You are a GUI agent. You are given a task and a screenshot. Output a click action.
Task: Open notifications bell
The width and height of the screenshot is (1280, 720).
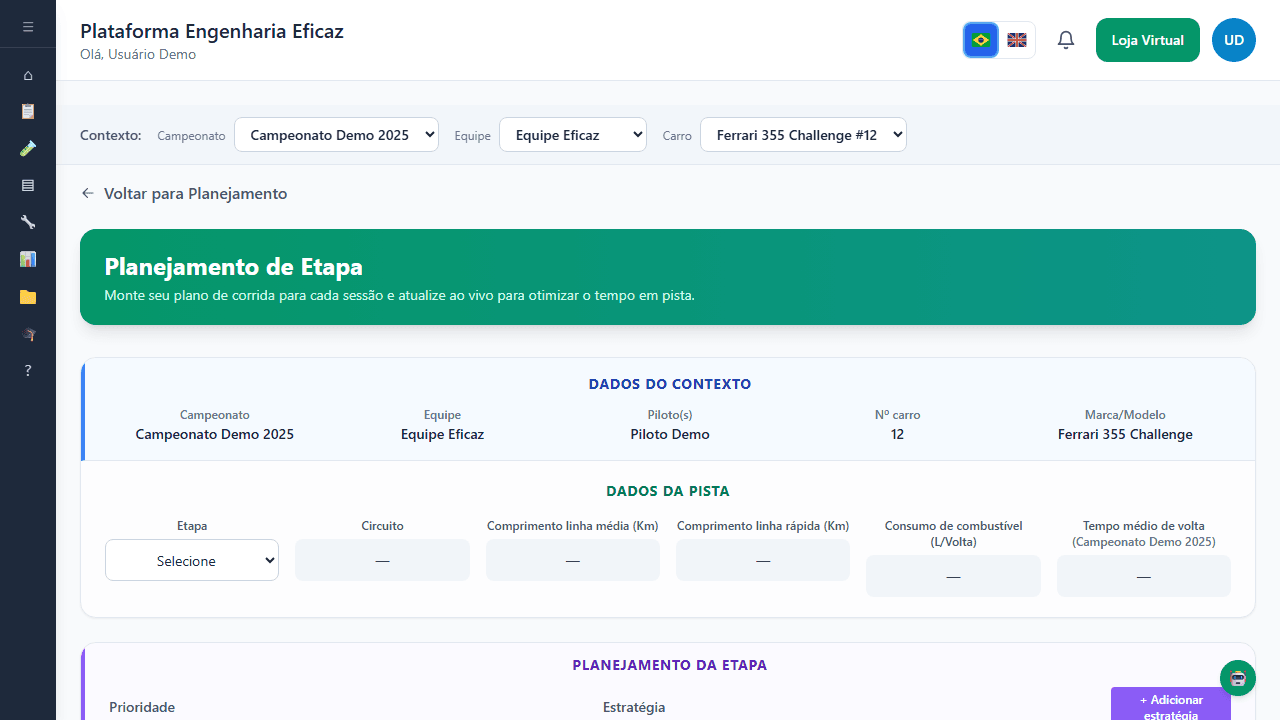coord(1066,40)
